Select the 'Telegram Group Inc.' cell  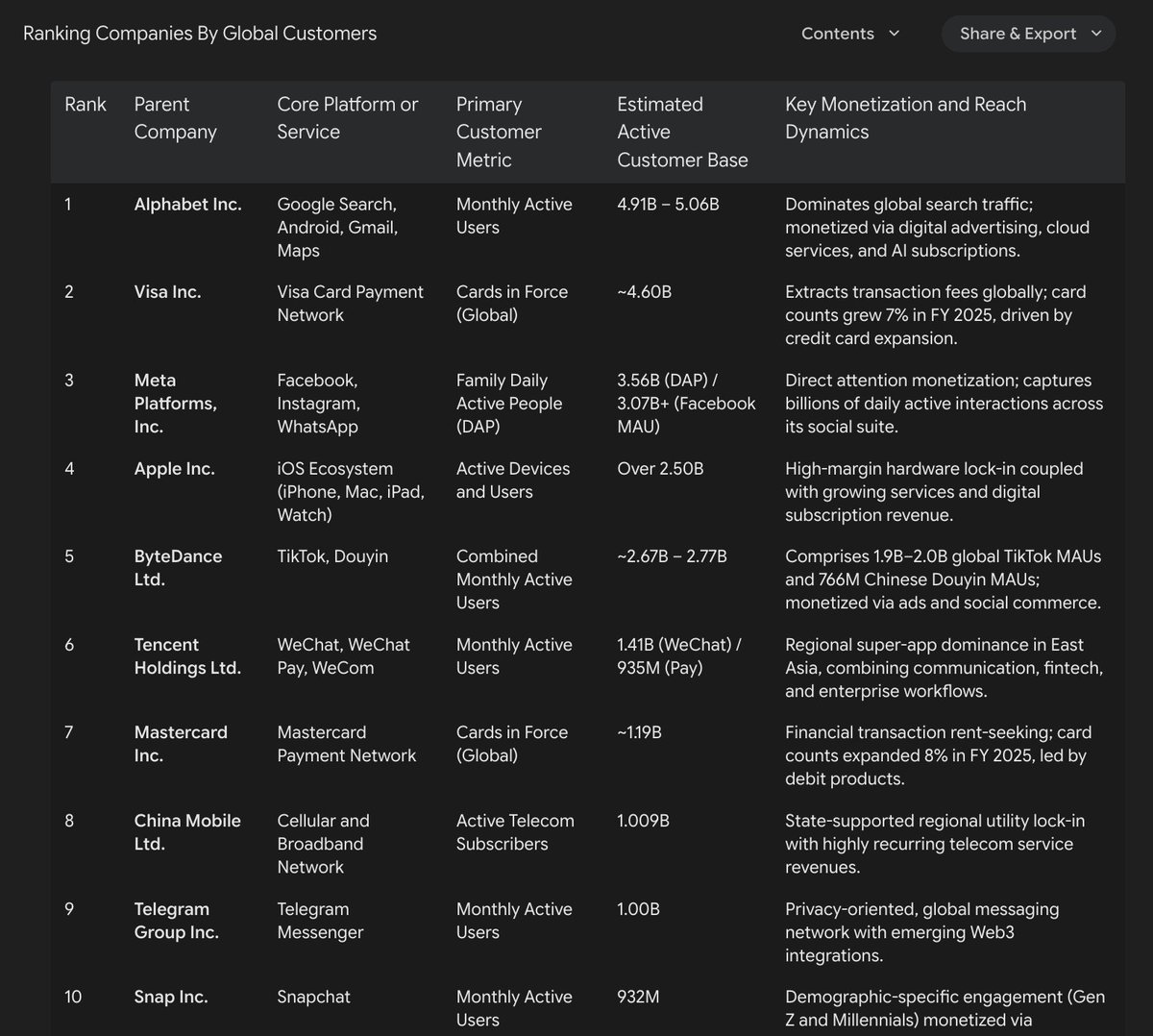(x=177, y=921)
